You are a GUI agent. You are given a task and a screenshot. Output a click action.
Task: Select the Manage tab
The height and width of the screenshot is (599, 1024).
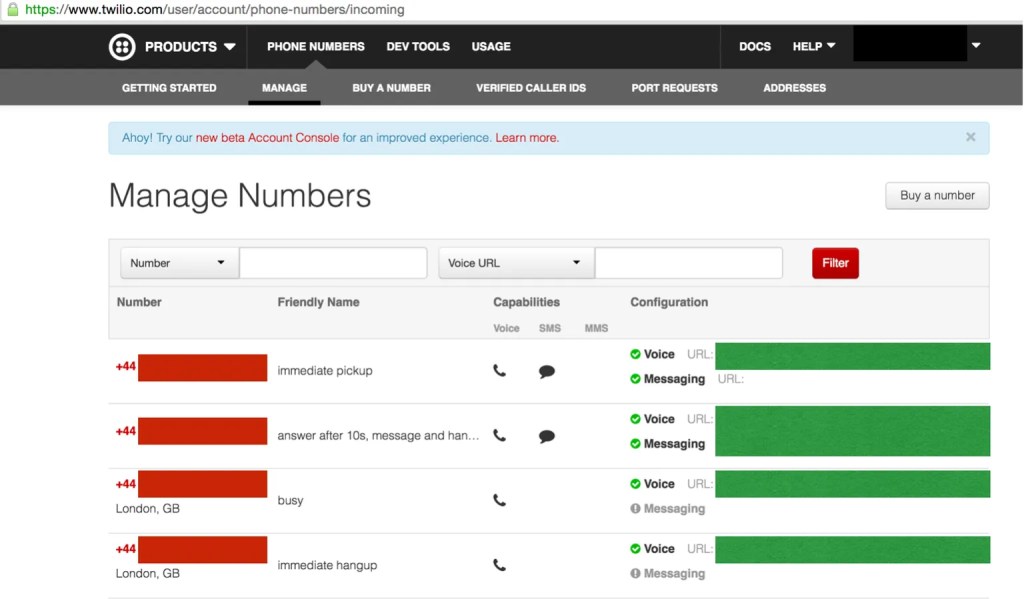point(284,88)
